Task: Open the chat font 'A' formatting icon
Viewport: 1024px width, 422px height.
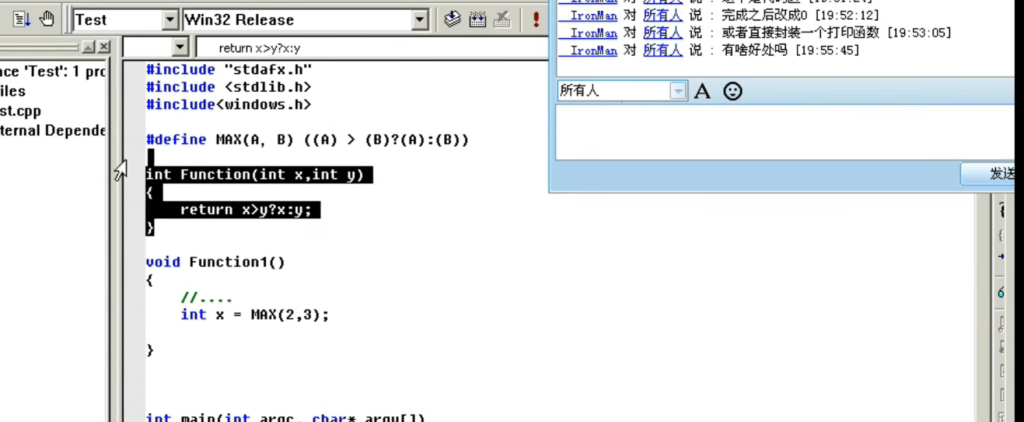Action: click(702, 91)
